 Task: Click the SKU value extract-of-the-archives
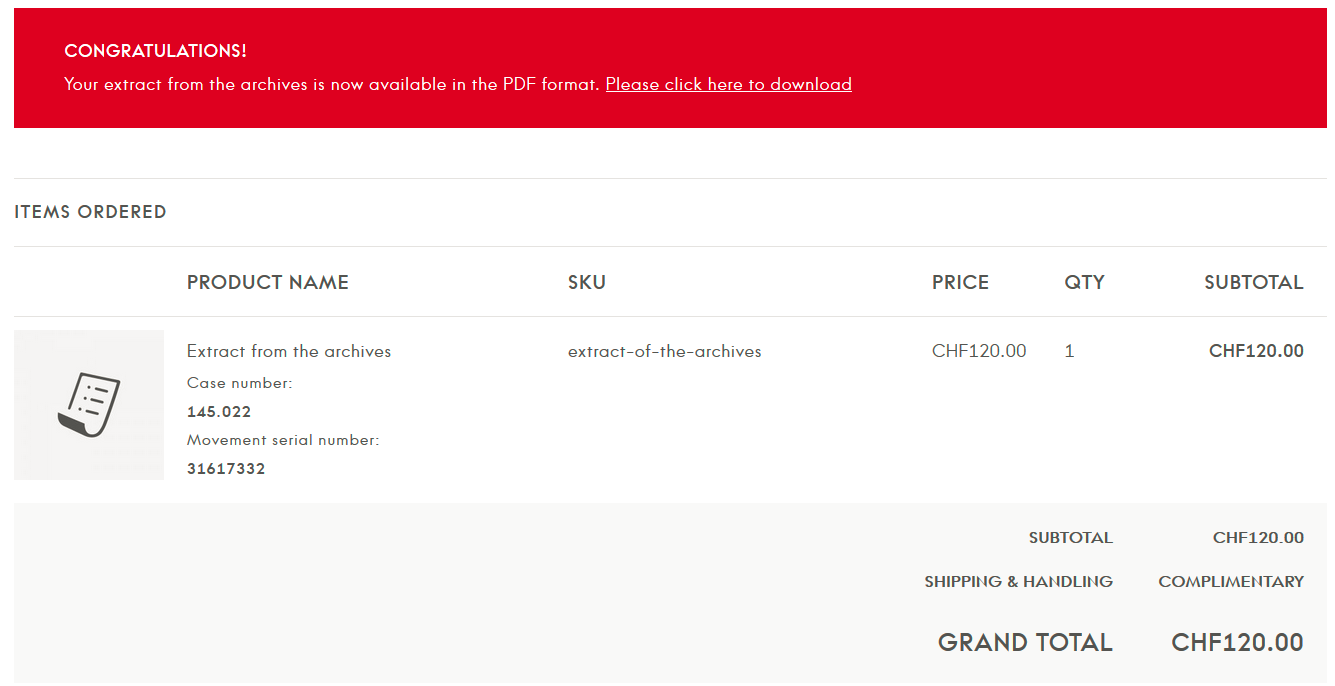click(665, 351)
